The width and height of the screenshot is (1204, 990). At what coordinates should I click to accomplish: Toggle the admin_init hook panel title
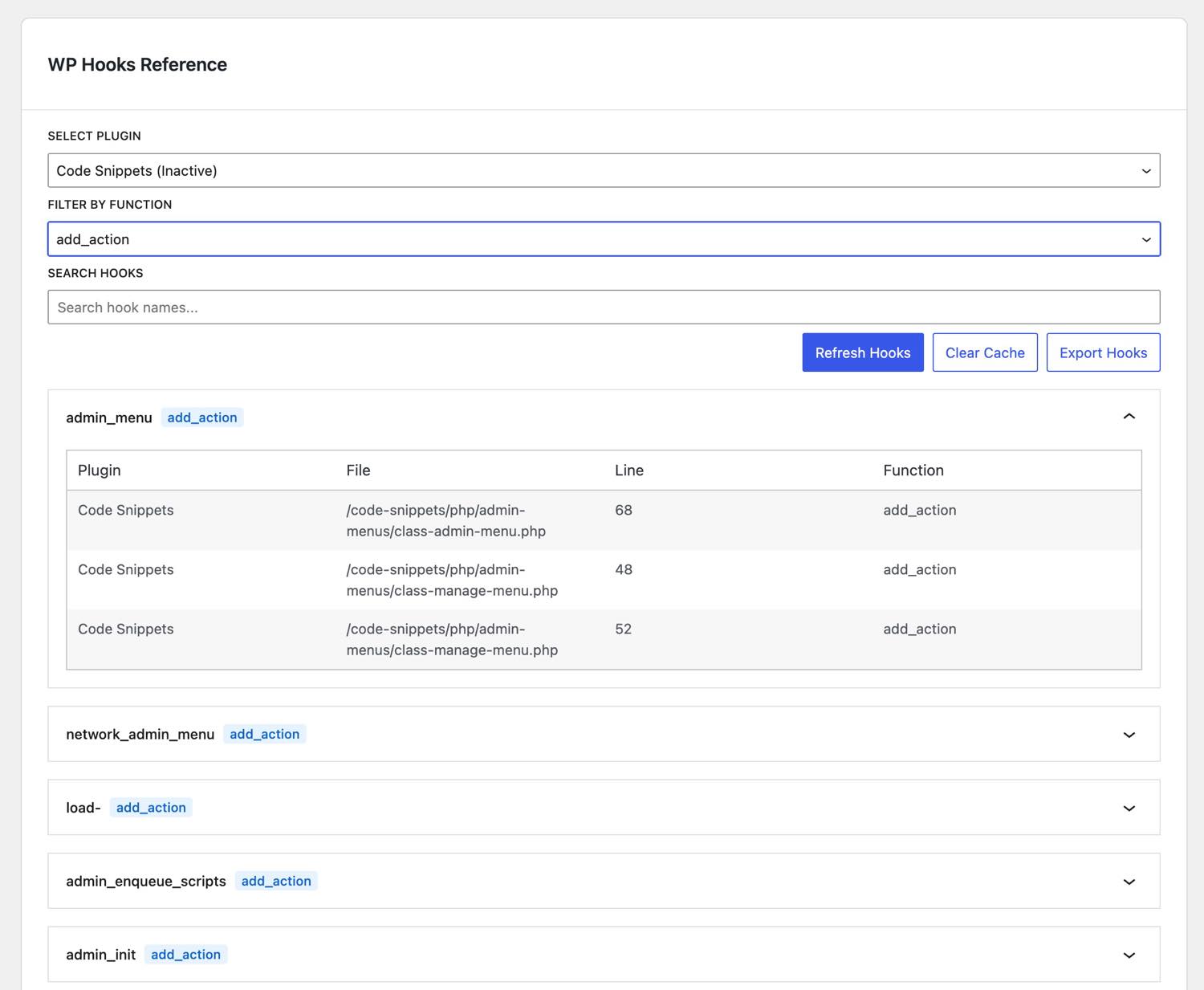101,955
